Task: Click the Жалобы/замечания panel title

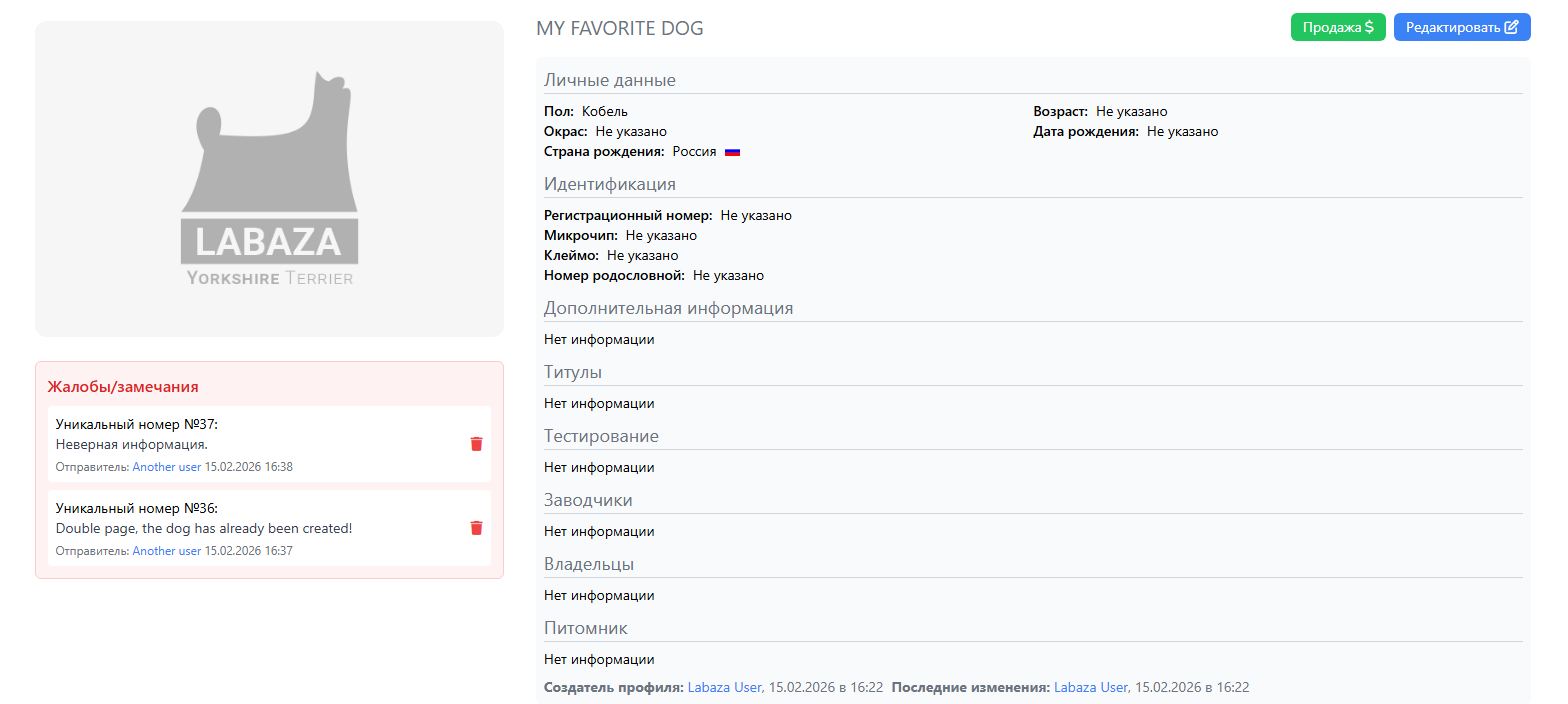Action: (x=123, y=387)
